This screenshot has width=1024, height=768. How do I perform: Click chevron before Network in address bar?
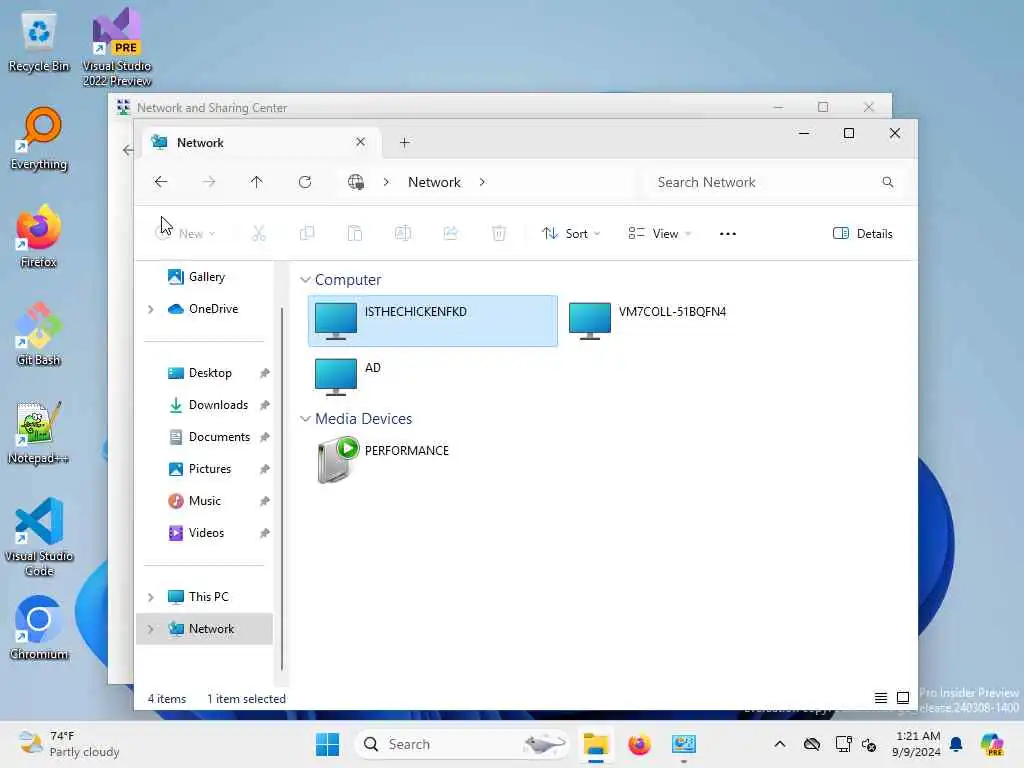tap(387, 182)
